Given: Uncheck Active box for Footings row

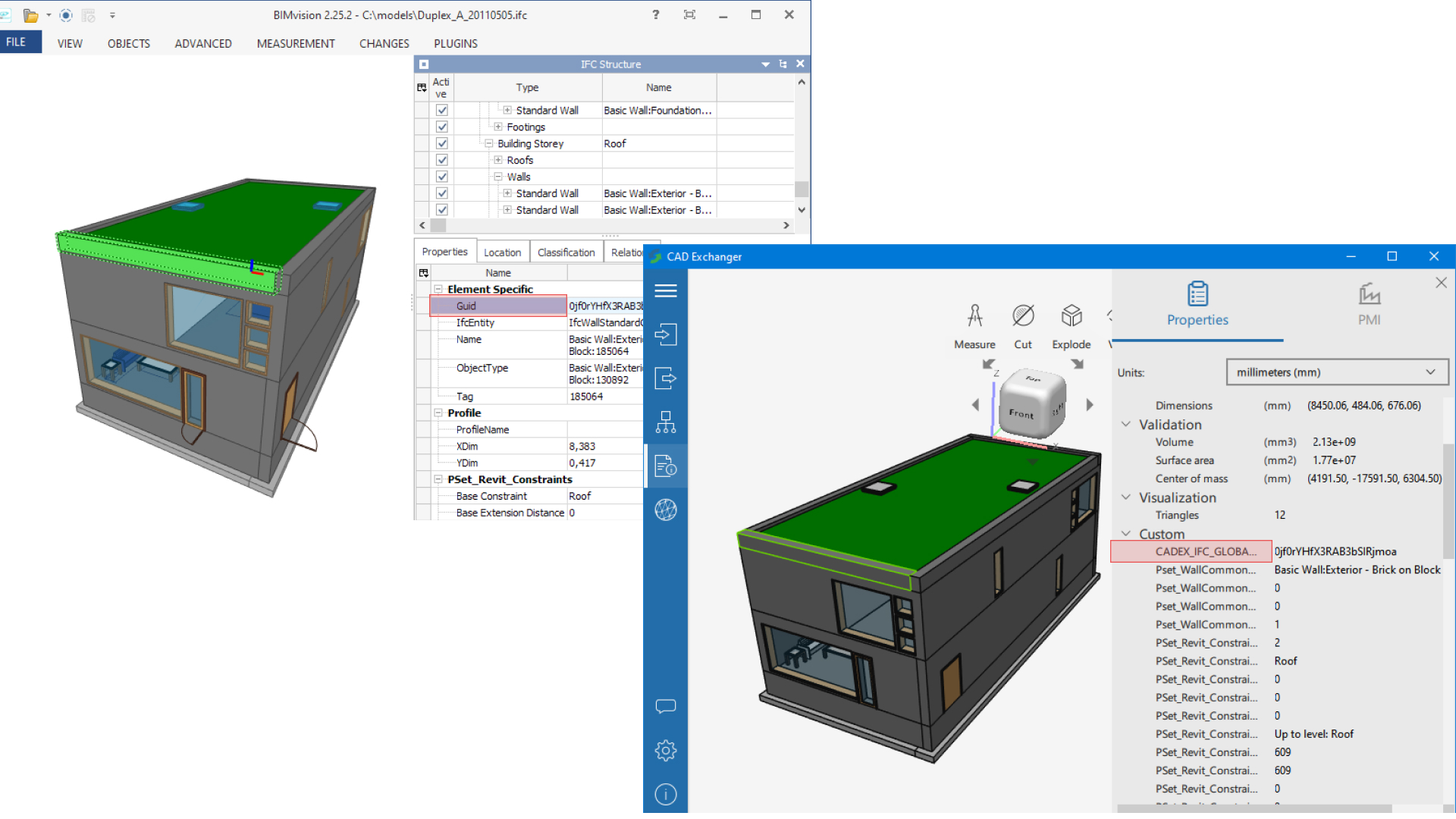Looking at the screenshot, I should point(442,127).
